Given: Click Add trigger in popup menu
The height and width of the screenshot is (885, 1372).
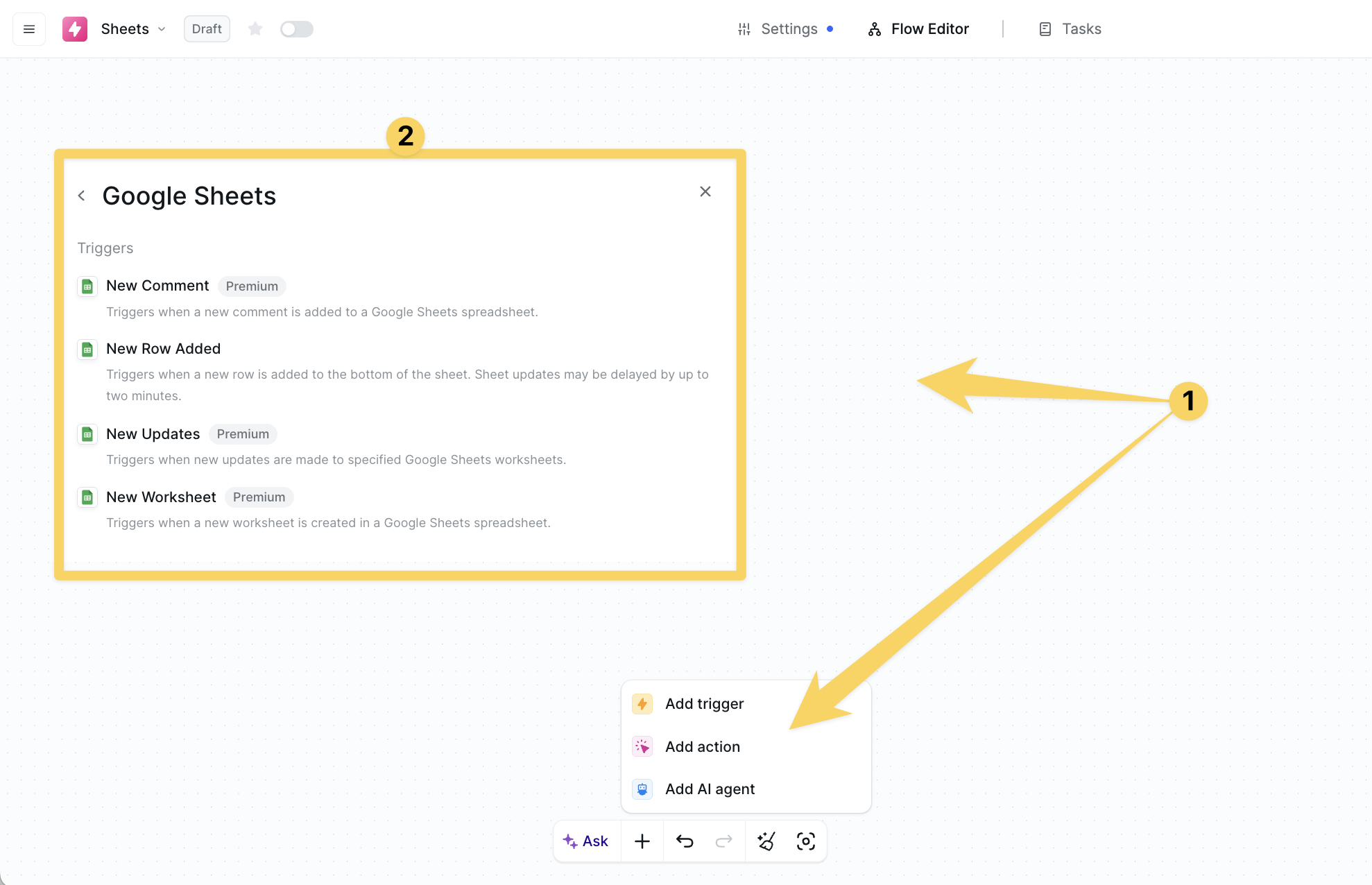Looking at the screenshot, I should [704, 704].
